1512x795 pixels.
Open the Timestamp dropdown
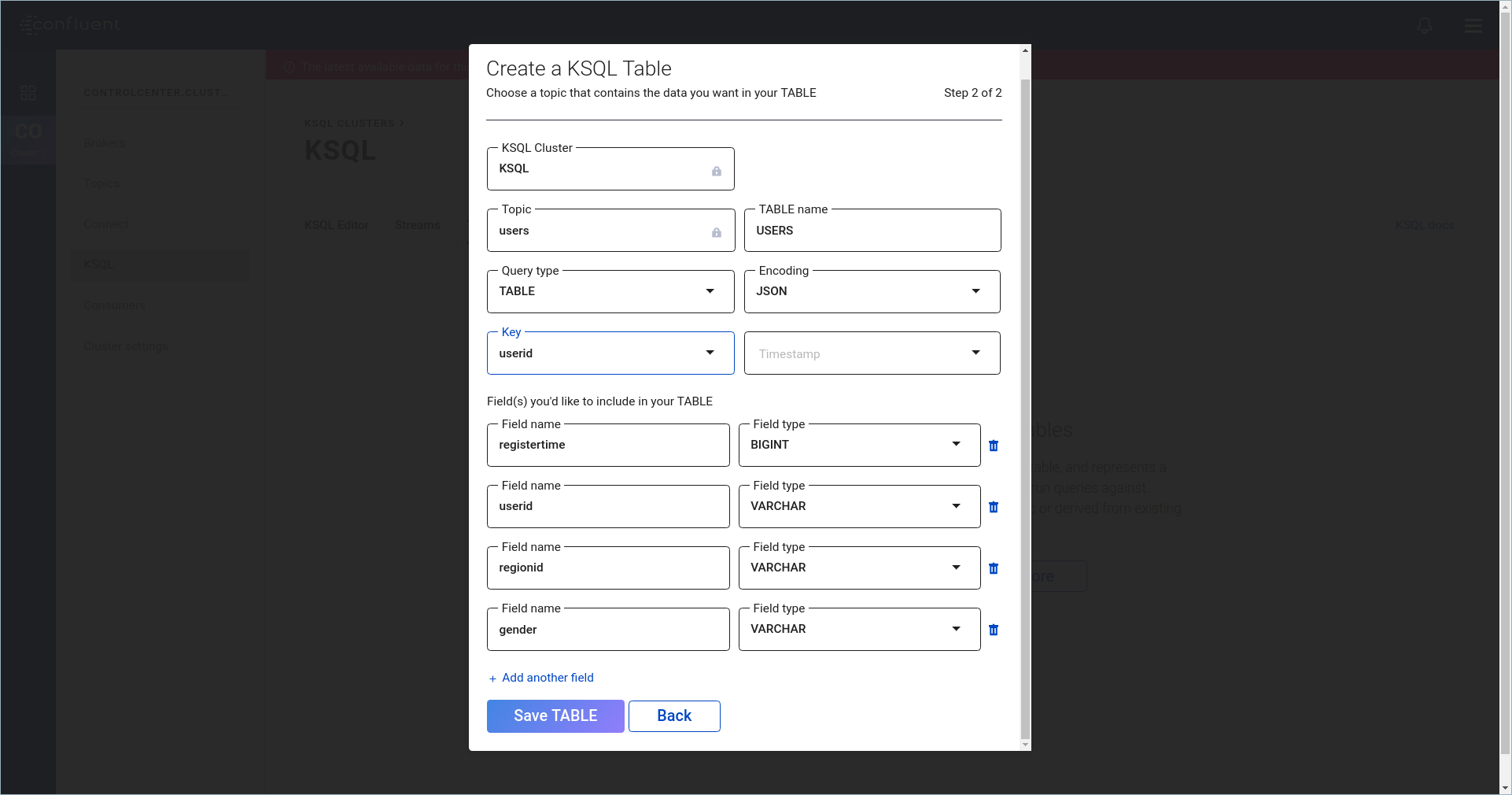click(x=872, y=353)
